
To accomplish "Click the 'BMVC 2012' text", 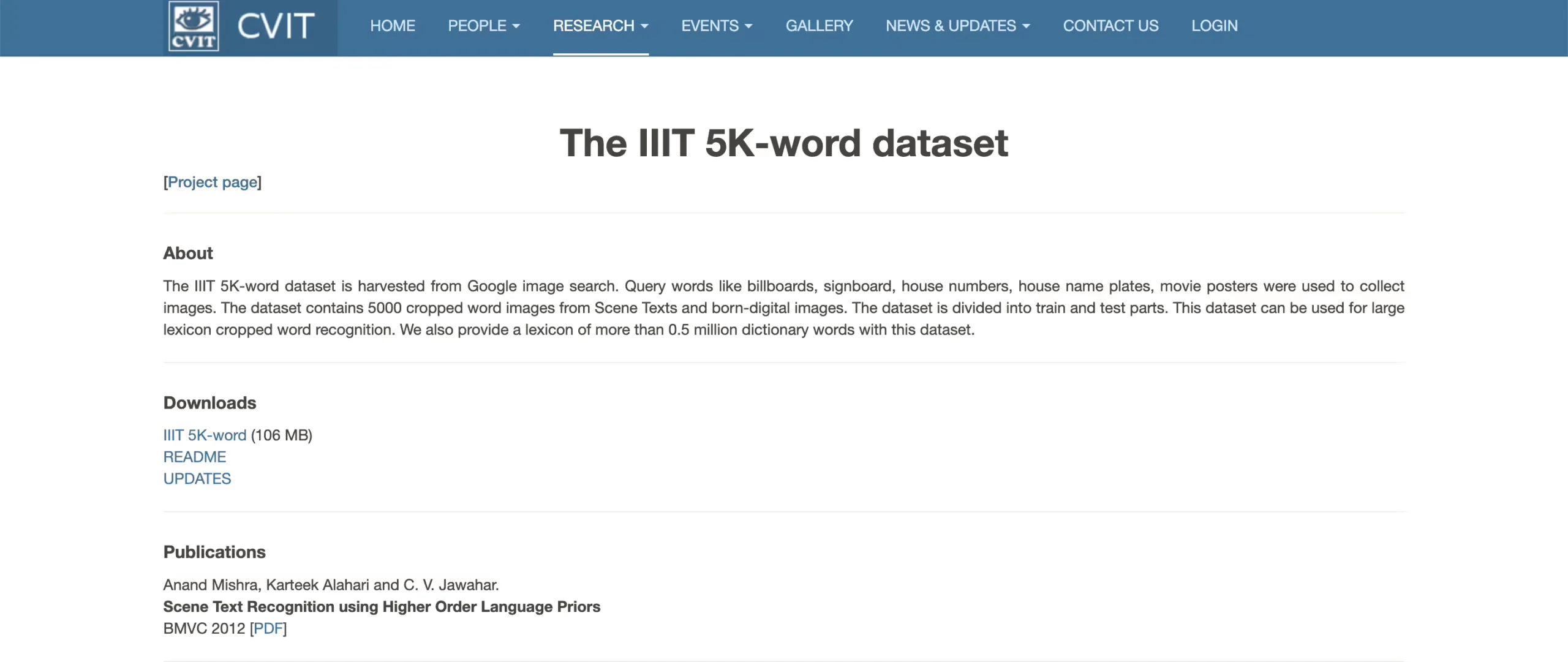I will [x=204, y=628].
